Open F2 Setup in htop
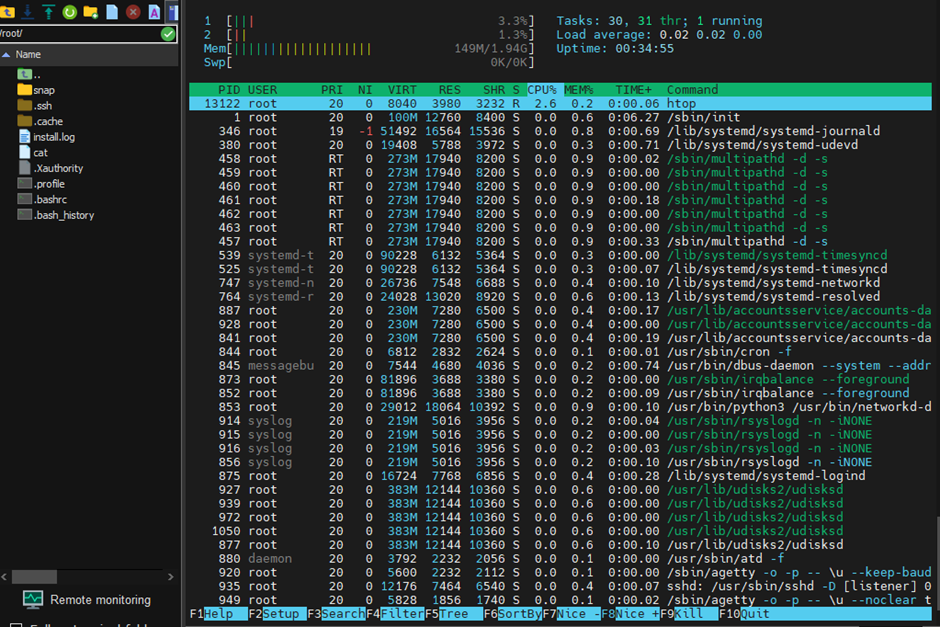This screenshot has width=940, height=627. [x=277, y=614]
